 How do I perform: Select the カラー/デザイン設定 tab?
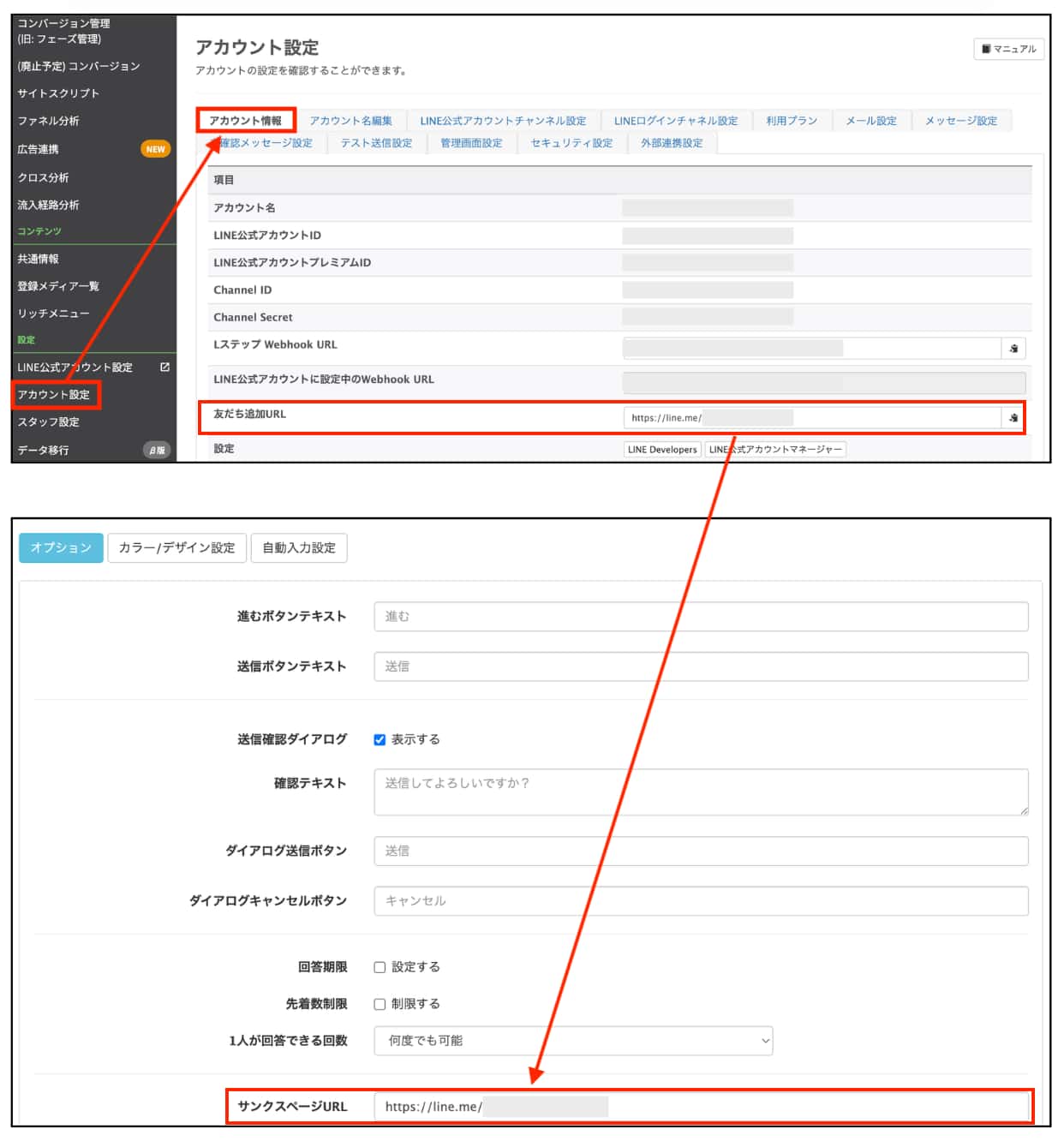pyautogui.click(x=176, y=547)
